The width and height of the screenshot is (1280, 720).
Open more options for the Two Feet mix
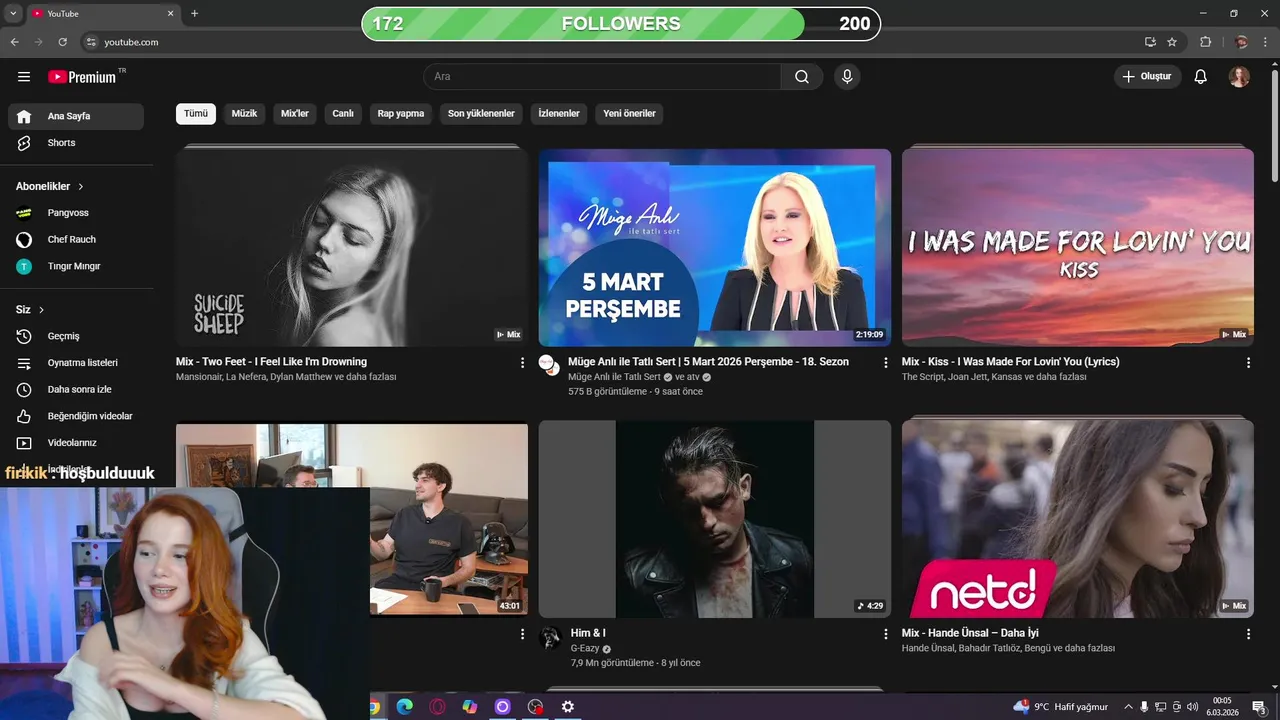pos(522,363)
